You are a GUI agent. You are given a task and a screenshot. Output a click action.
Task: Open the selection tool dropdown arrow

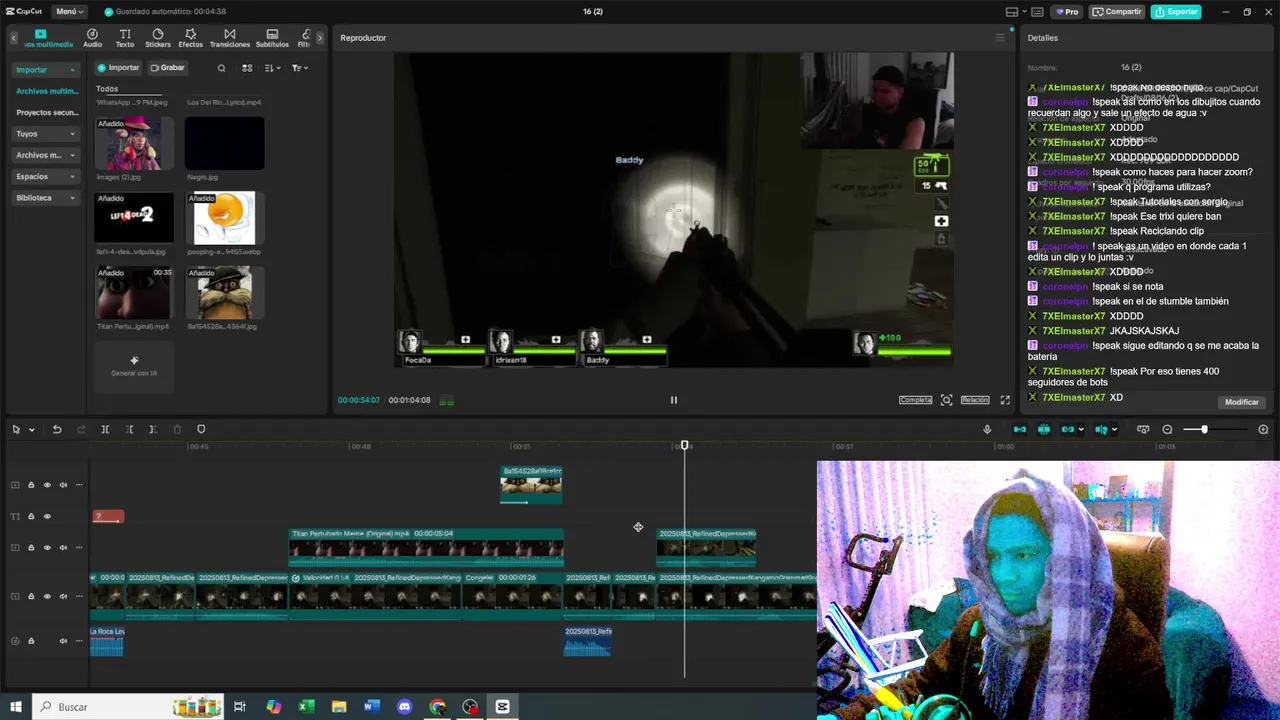pos(31,430)
